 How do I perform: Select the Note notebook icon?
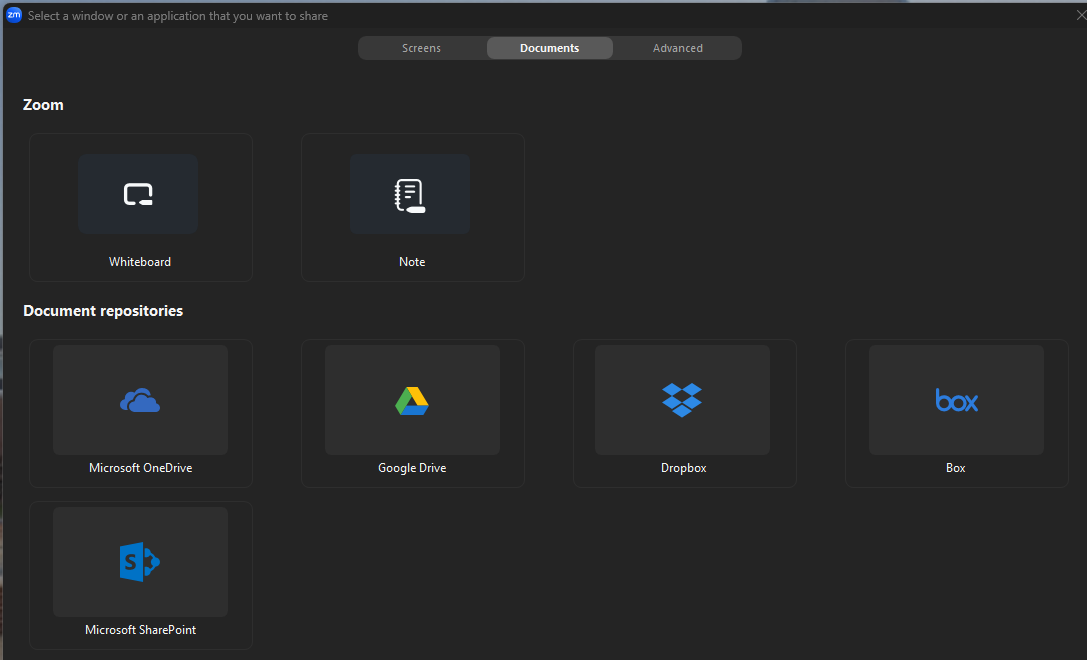[410, 196]
